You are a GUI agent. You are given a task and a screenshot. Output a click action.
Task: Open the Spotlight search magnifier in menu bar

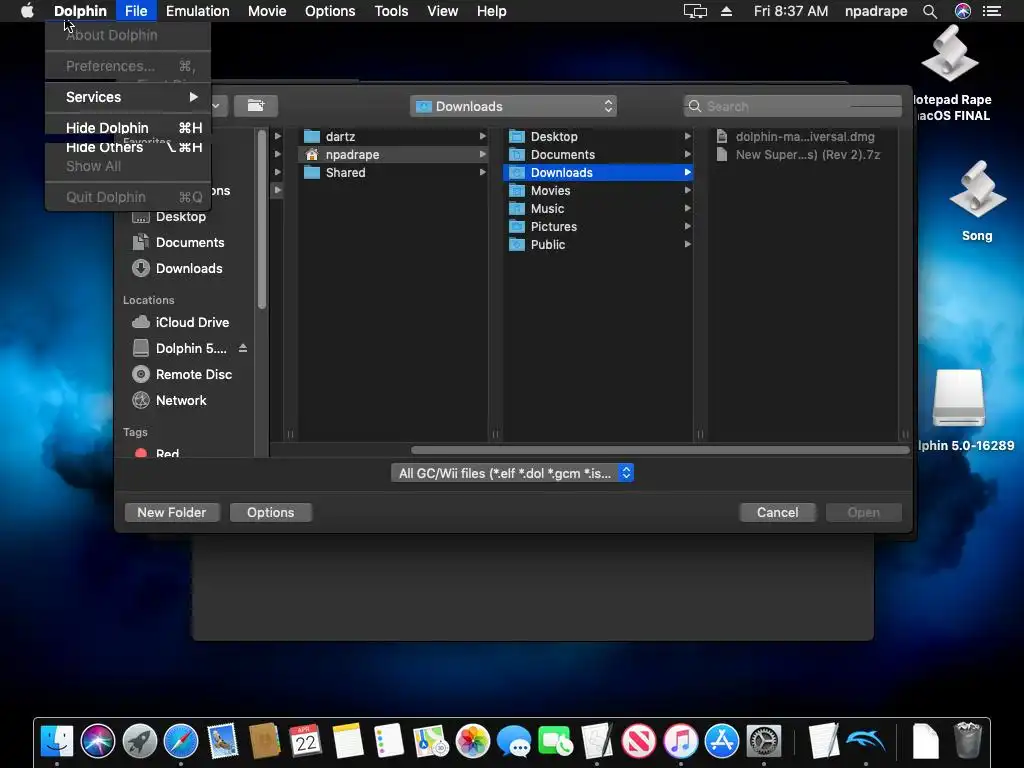[x=930, y=11]
